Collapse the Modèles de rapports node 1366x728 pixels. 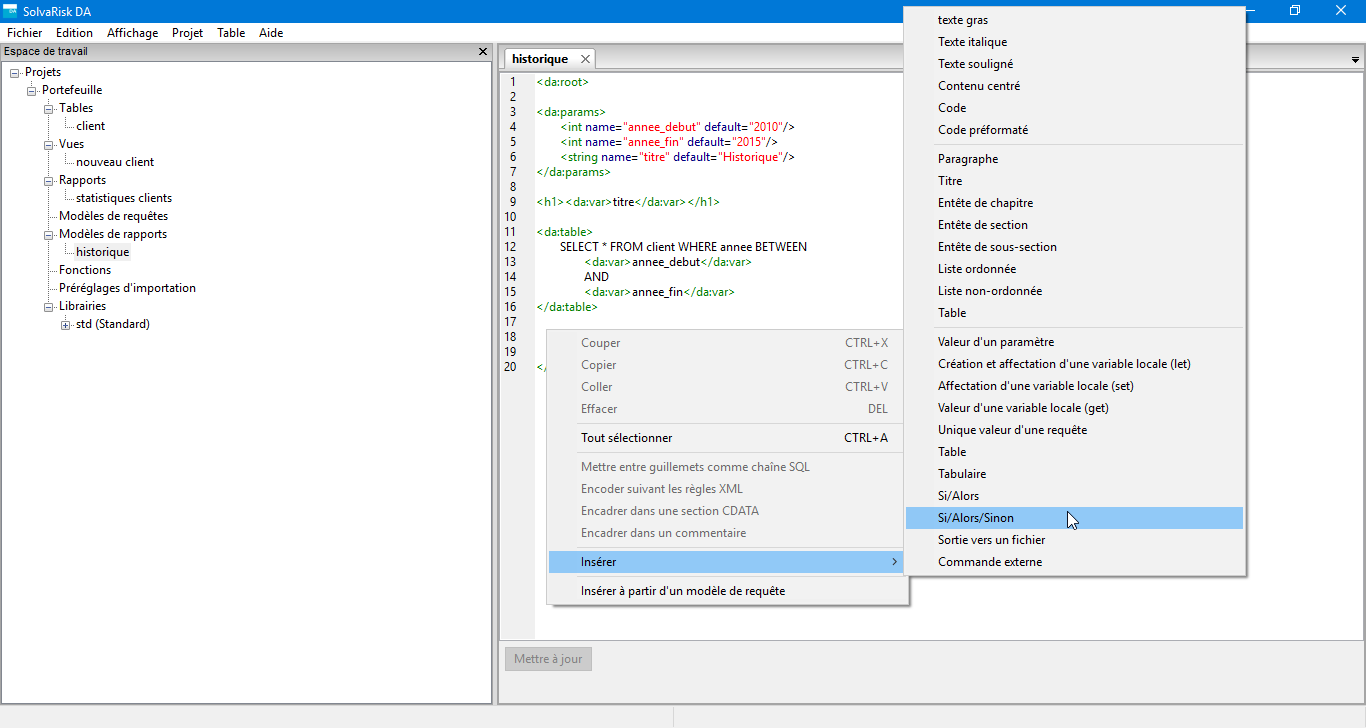point(49,235)
